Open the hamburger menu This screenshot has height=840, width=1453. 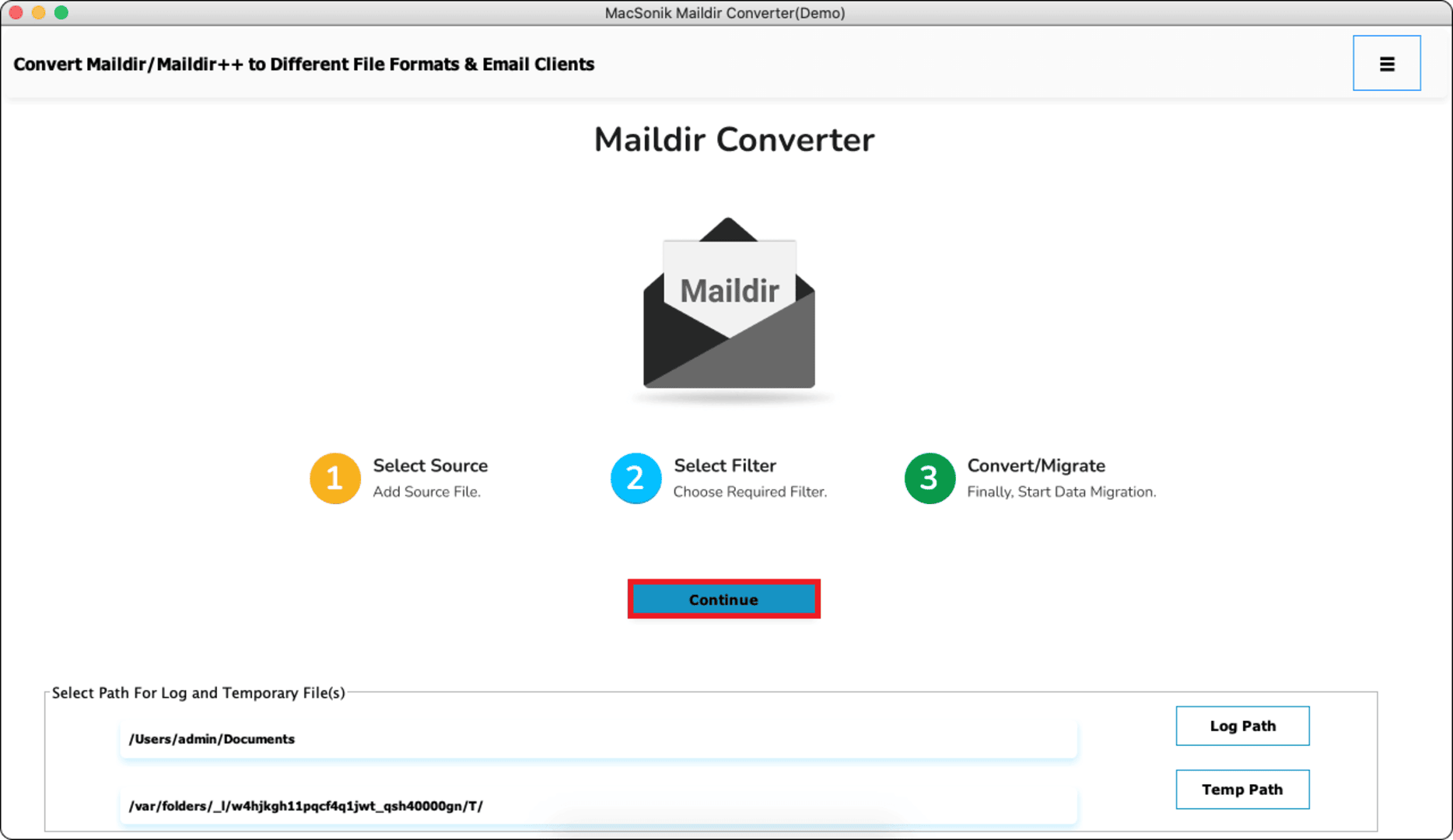click(x=1386, y=63)
